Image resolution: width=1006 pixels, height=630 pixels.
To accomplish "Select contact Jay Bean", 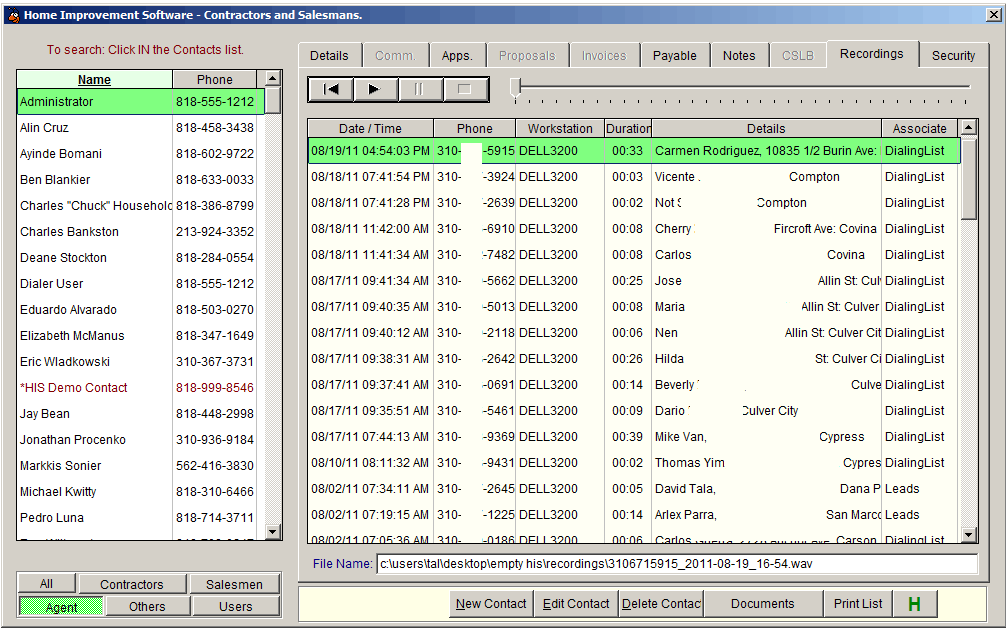I will click(141, 413).
